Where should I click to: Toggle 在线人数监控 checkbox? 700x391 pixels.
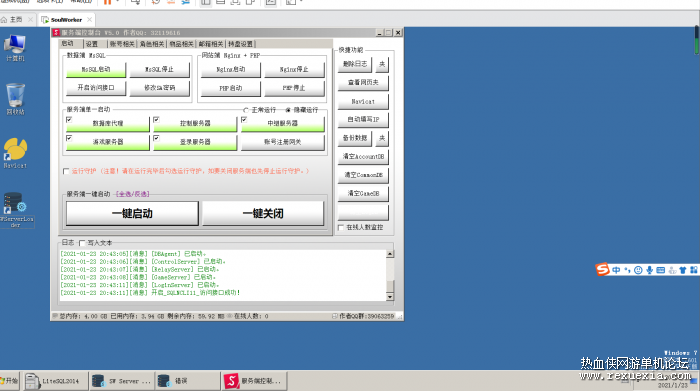pyautogui.click(x=341, y=228)
